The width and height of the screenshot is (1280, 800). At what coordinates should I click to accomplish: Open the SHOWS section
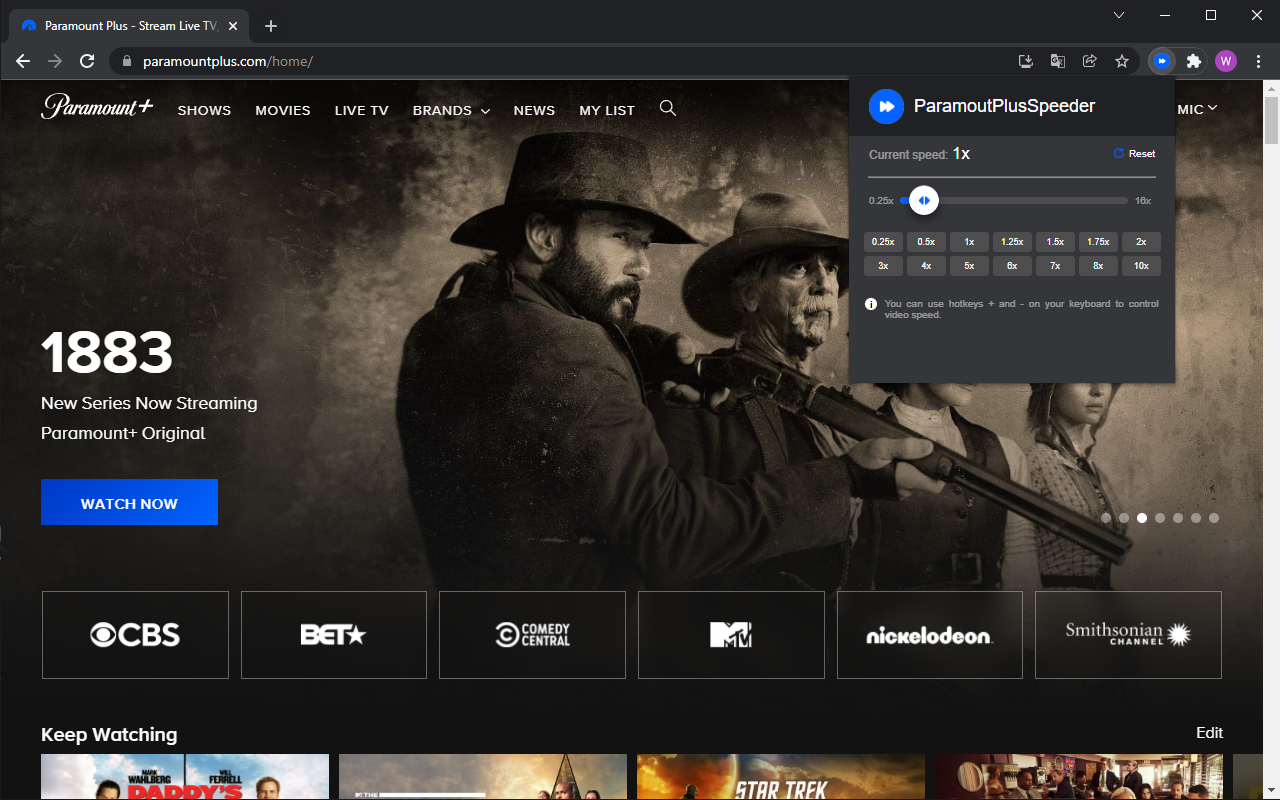pyautogui.click(x=204, y=110)
